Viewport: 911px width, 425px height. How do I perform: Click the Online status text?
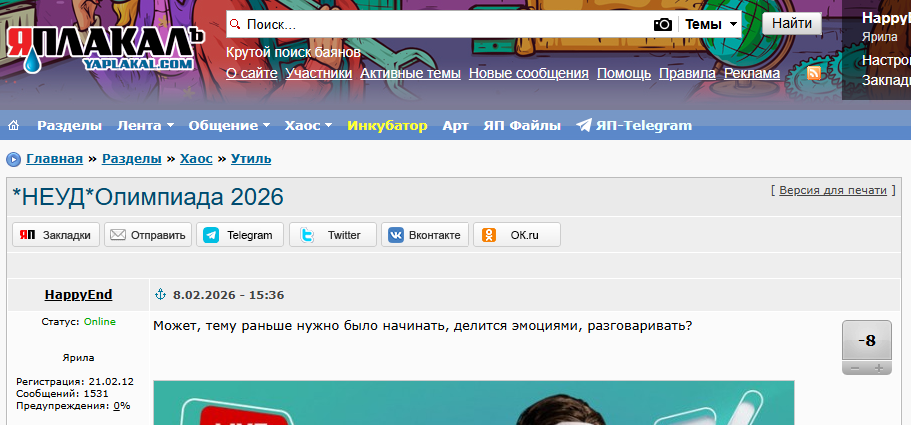click(100, 322)
